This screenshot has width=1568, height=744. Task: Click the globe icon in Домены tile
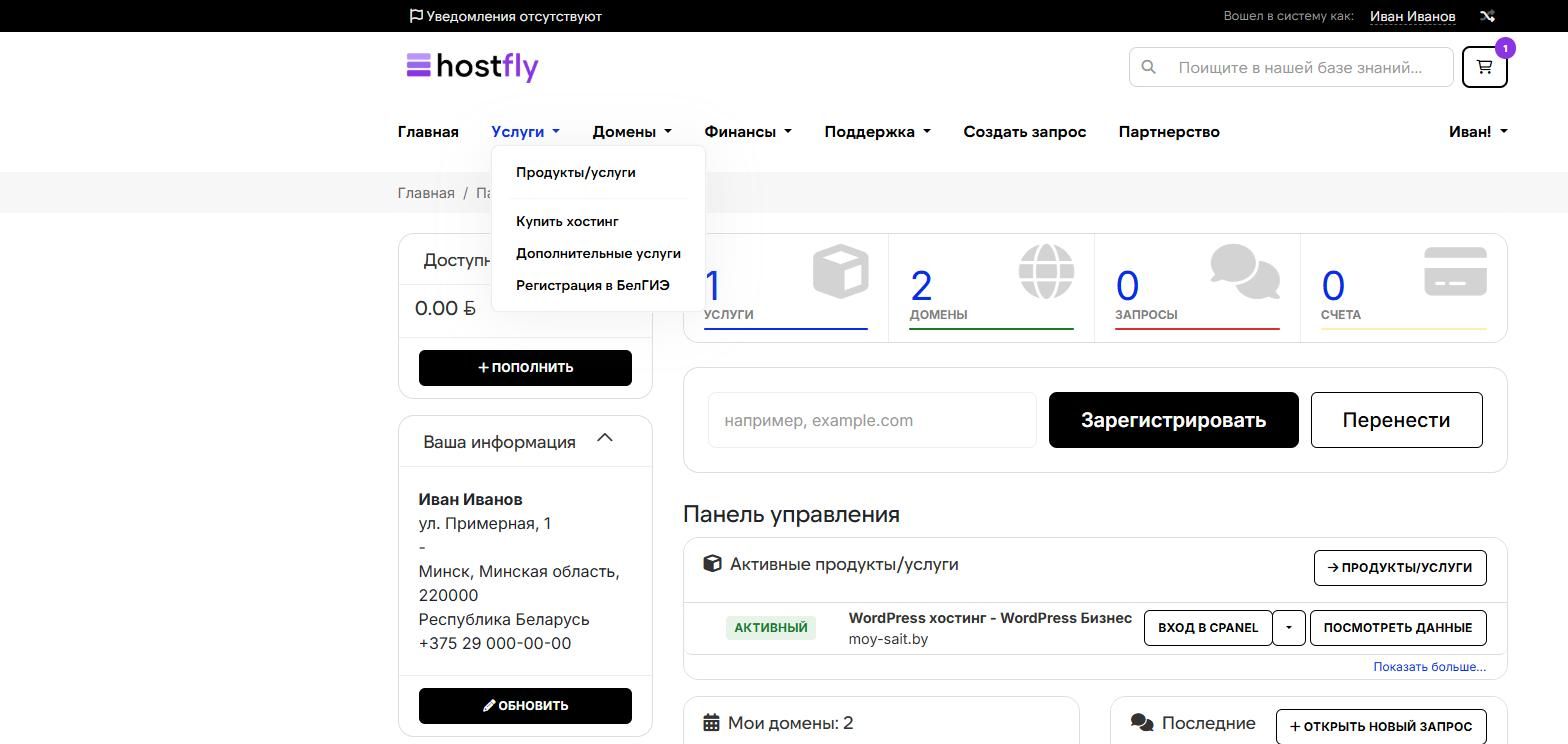click(1046, 271)
